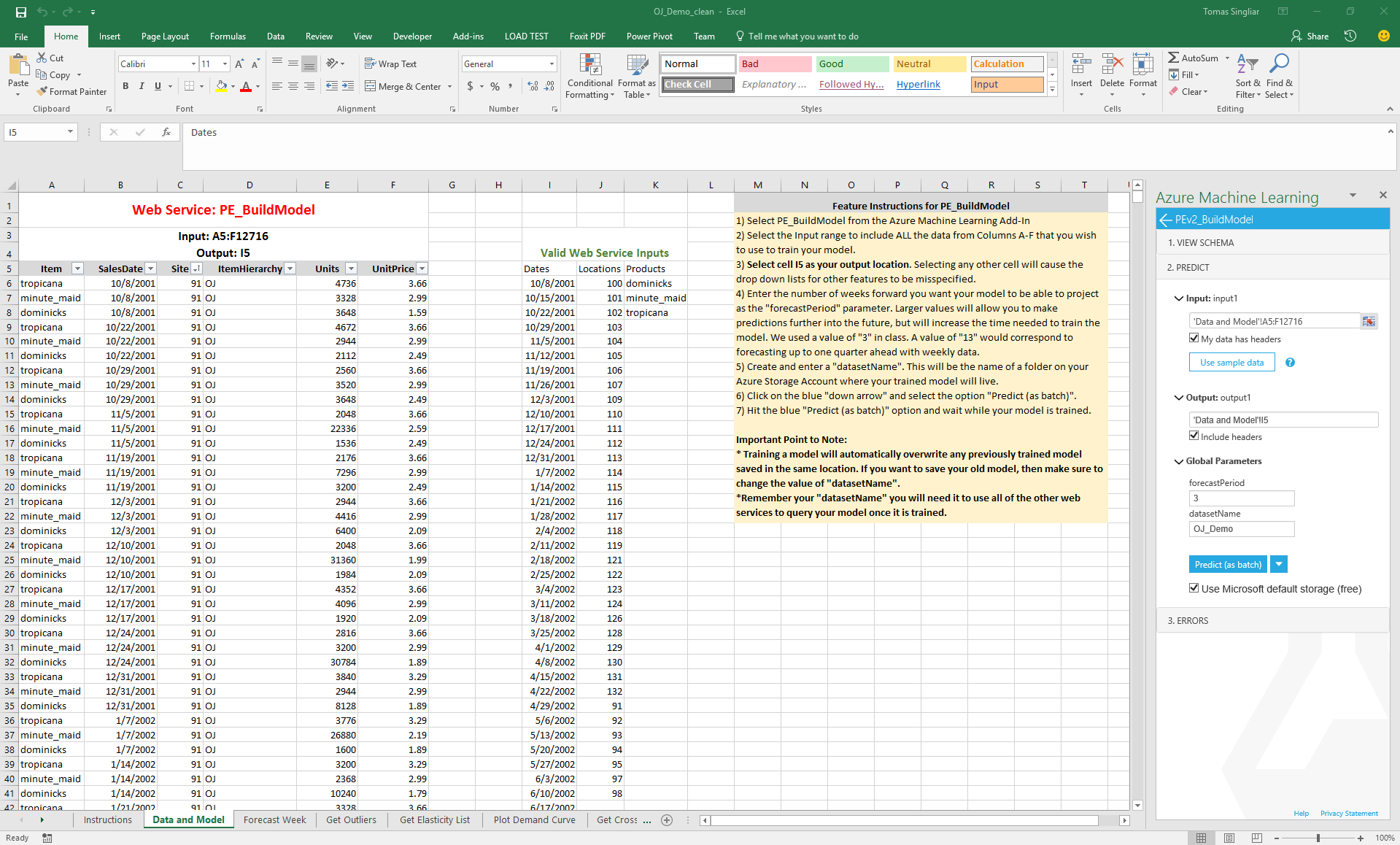Open the Item column filter dropdown
The width and height of the screenshot is (1400, 845).
point(78,269)
